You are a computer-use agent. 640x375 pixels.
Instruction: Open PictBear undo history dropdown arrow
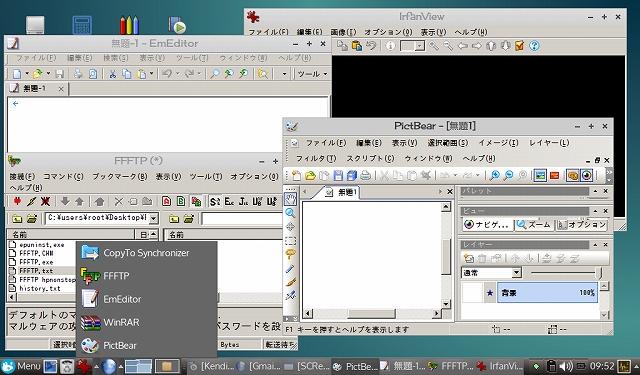click(455, 175)
